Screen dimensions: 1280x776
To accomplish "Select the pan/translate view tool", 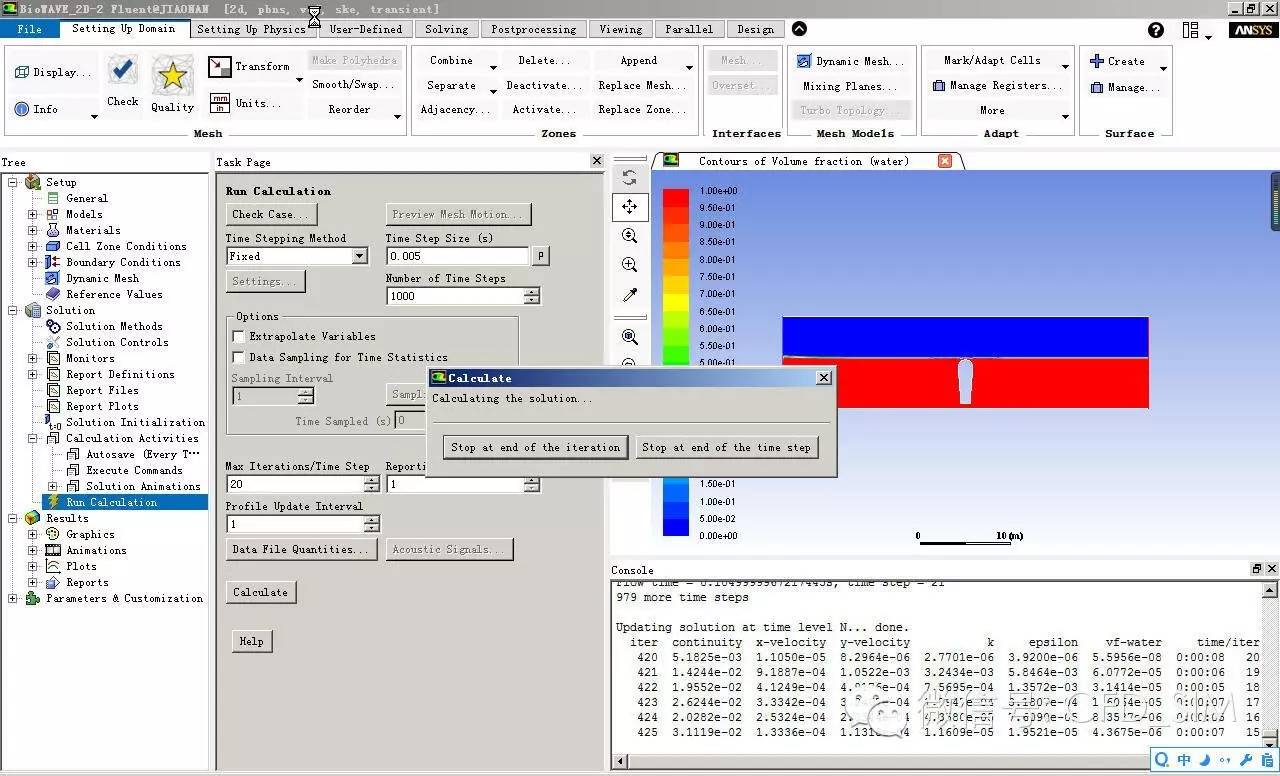I will (x=629, y=207).
